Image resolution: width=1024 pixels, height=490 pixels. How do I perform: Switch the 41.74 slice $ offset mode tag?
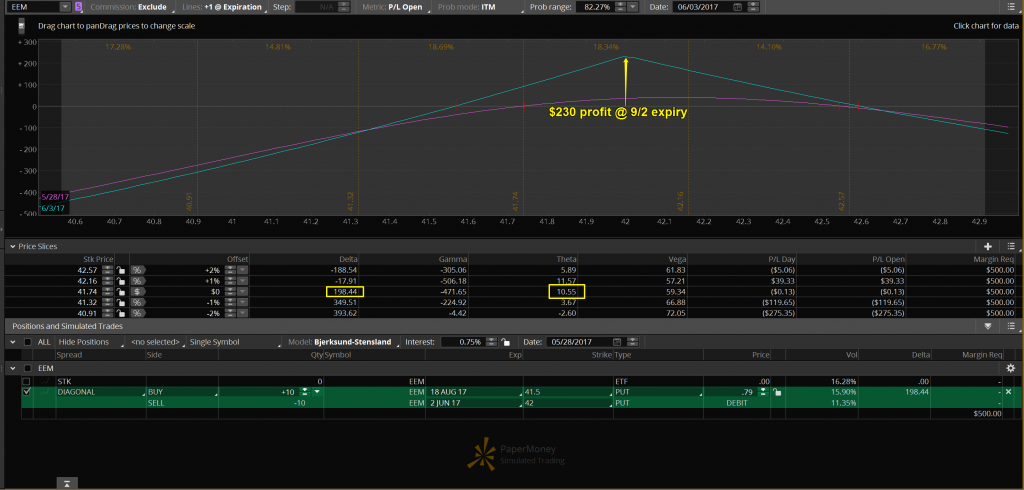tap(137, 291)
